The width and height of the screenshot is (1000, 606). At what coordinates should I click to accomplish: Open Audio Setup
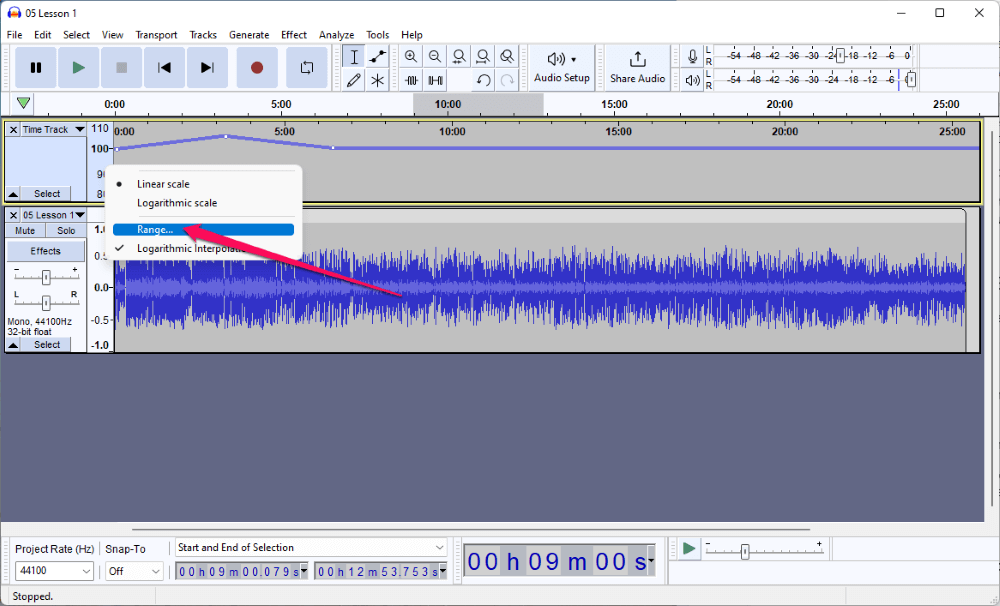(x=560, y=67)
